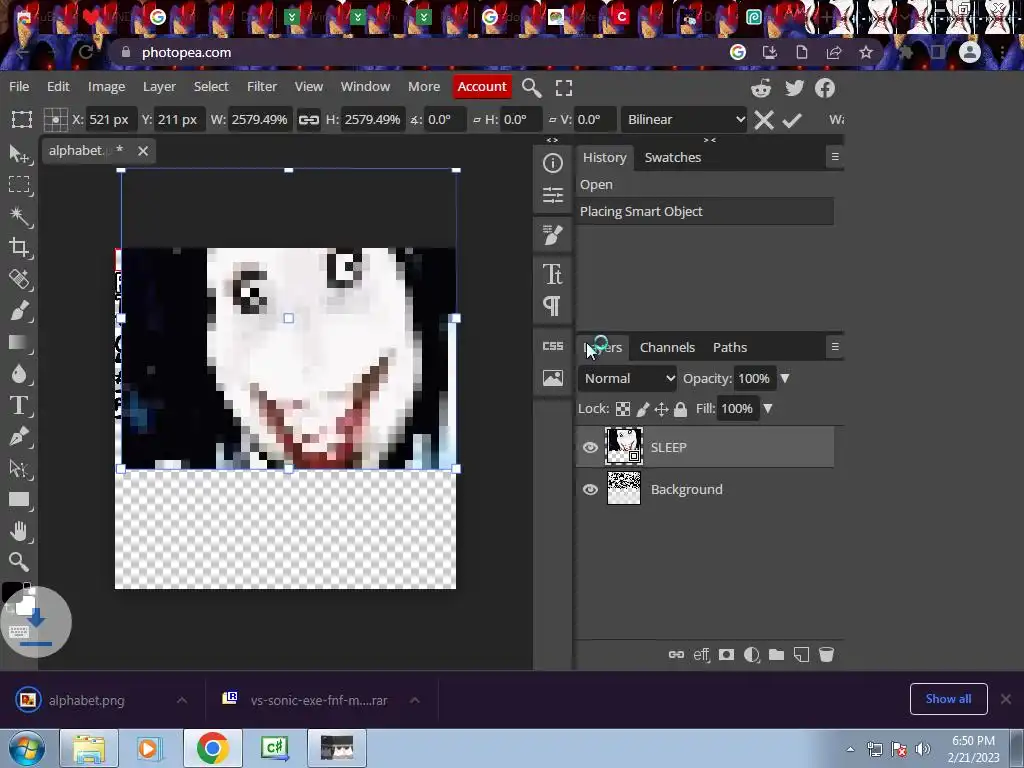Screen dimensions: 1024x768
Task: Select the Brush tool
Action: (x=19, y=310)
